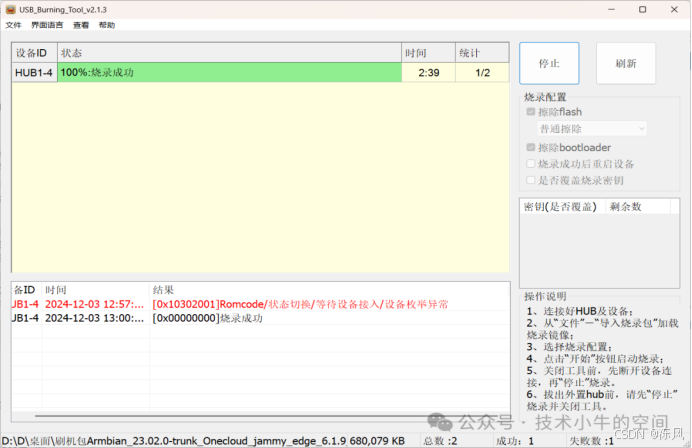This screenshot has height=448, width=692.
Task: Click the 总数 :2 status entry
Action: (440, 441)
